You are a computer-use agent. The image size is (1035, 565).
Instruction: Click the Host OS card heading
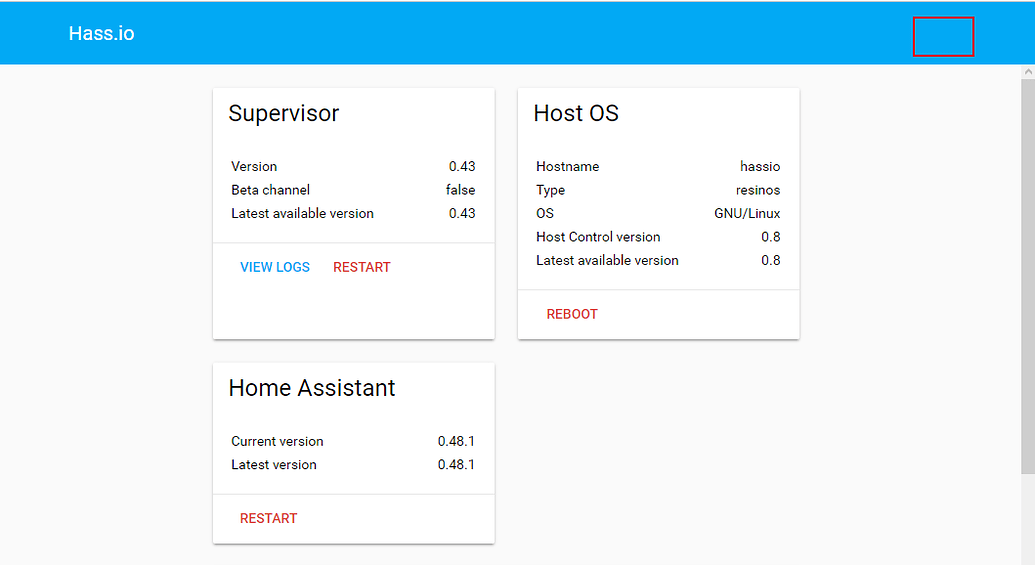[x=576, y=114]
